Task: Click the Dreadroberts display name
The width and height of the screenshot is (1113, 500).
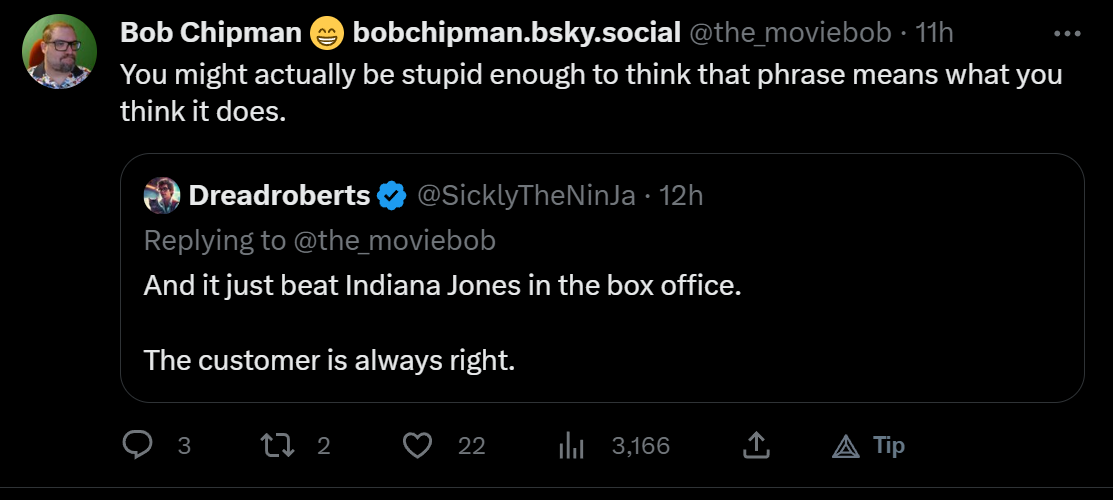Action: point(279,196)
